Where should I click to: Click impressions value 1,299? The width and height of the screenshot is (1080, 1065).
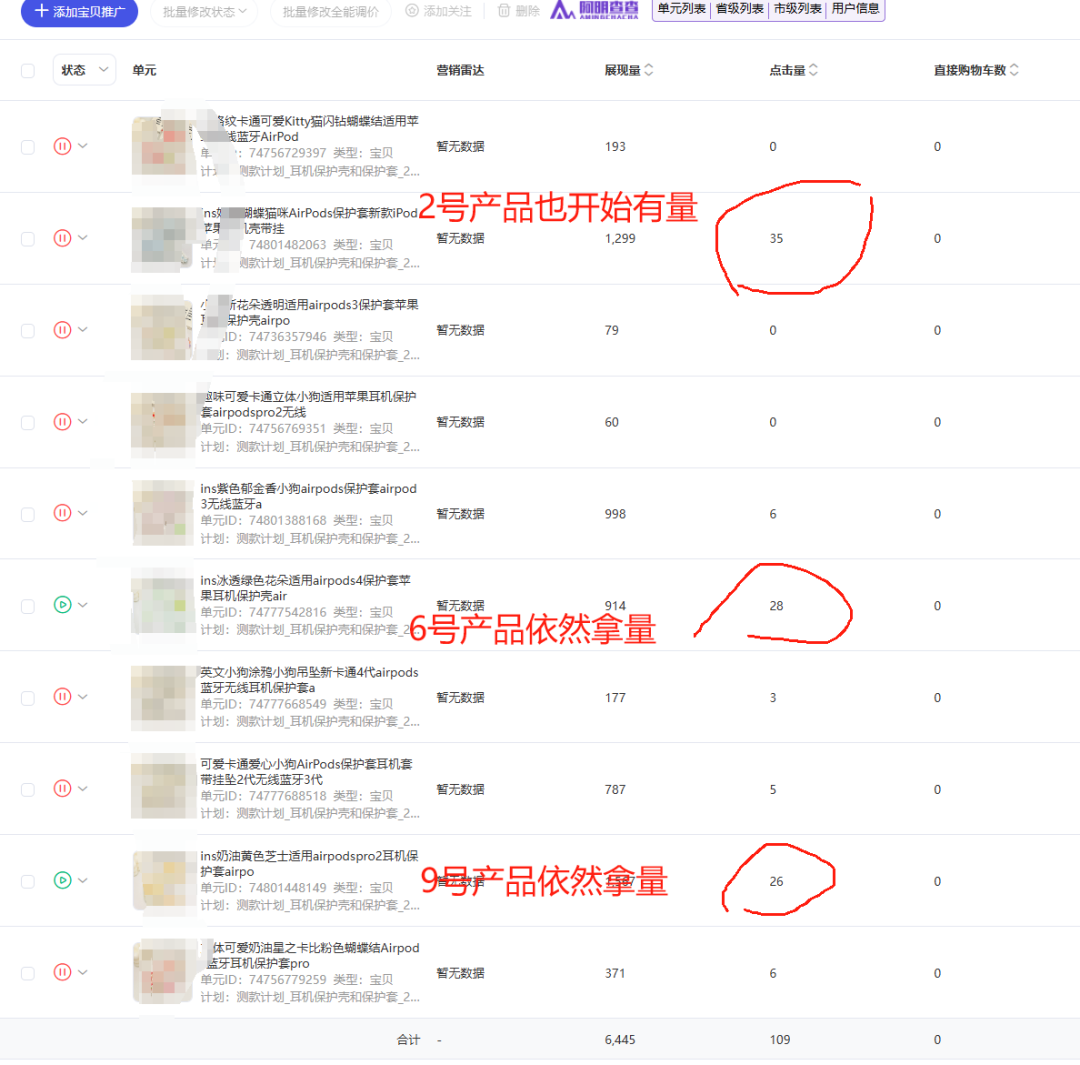(620, 238)
